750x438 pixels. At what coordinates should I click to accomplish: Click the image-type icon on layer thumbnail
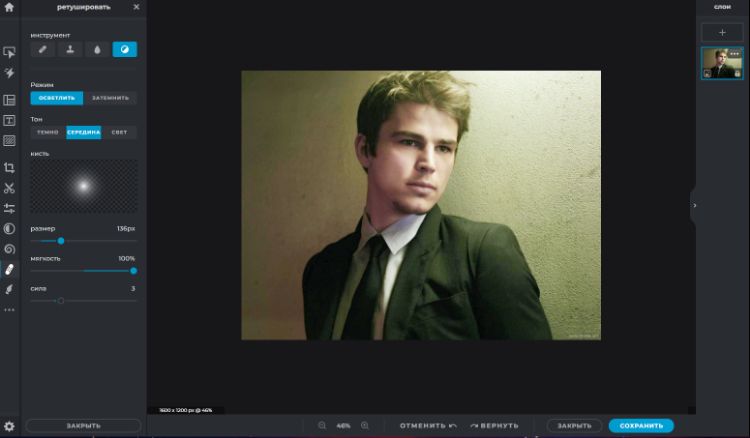pyautogui.click(x=707, y=74)
